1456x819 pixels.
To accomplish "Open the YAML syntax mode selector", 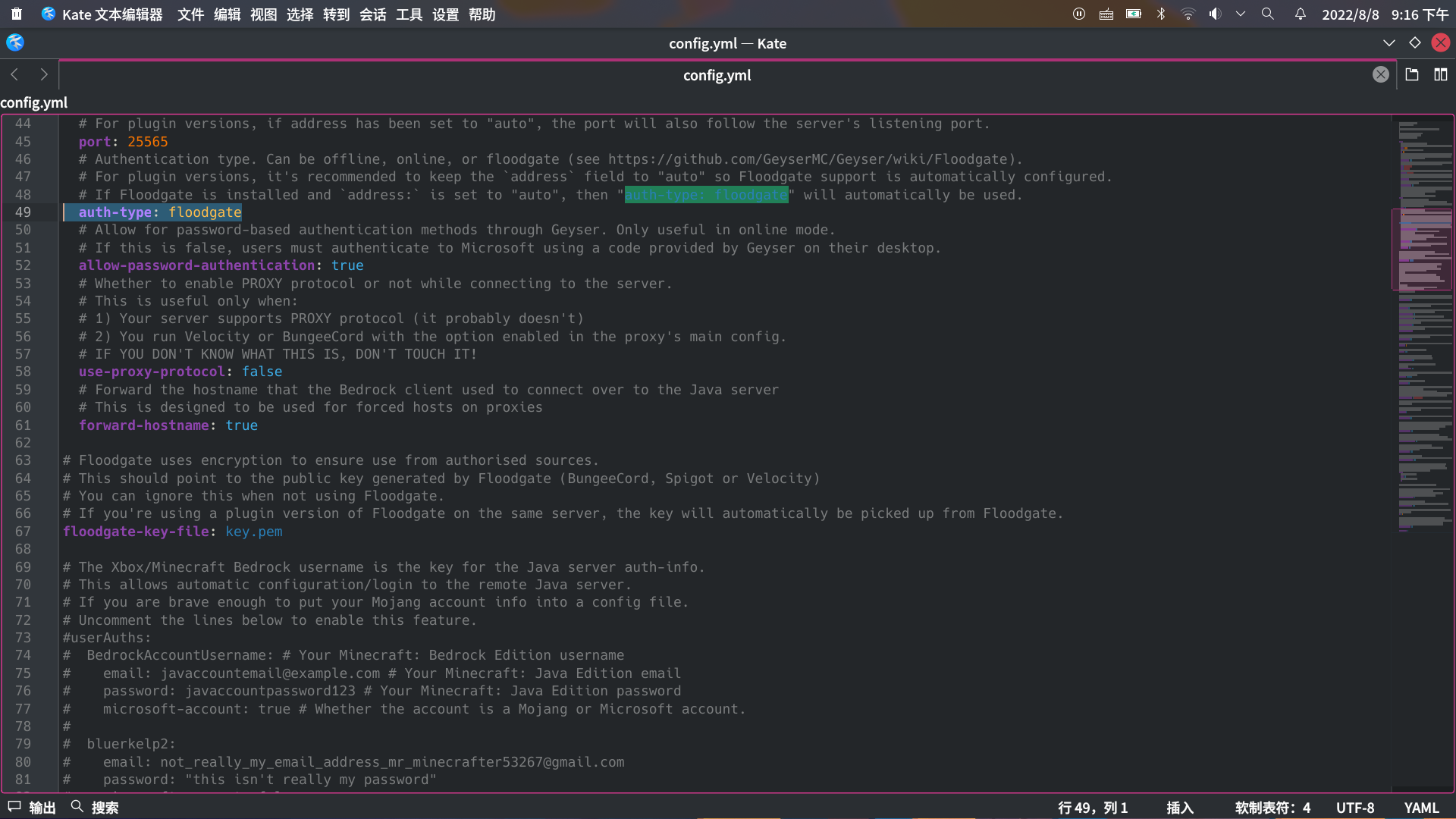I will (x=1421, y=808).
